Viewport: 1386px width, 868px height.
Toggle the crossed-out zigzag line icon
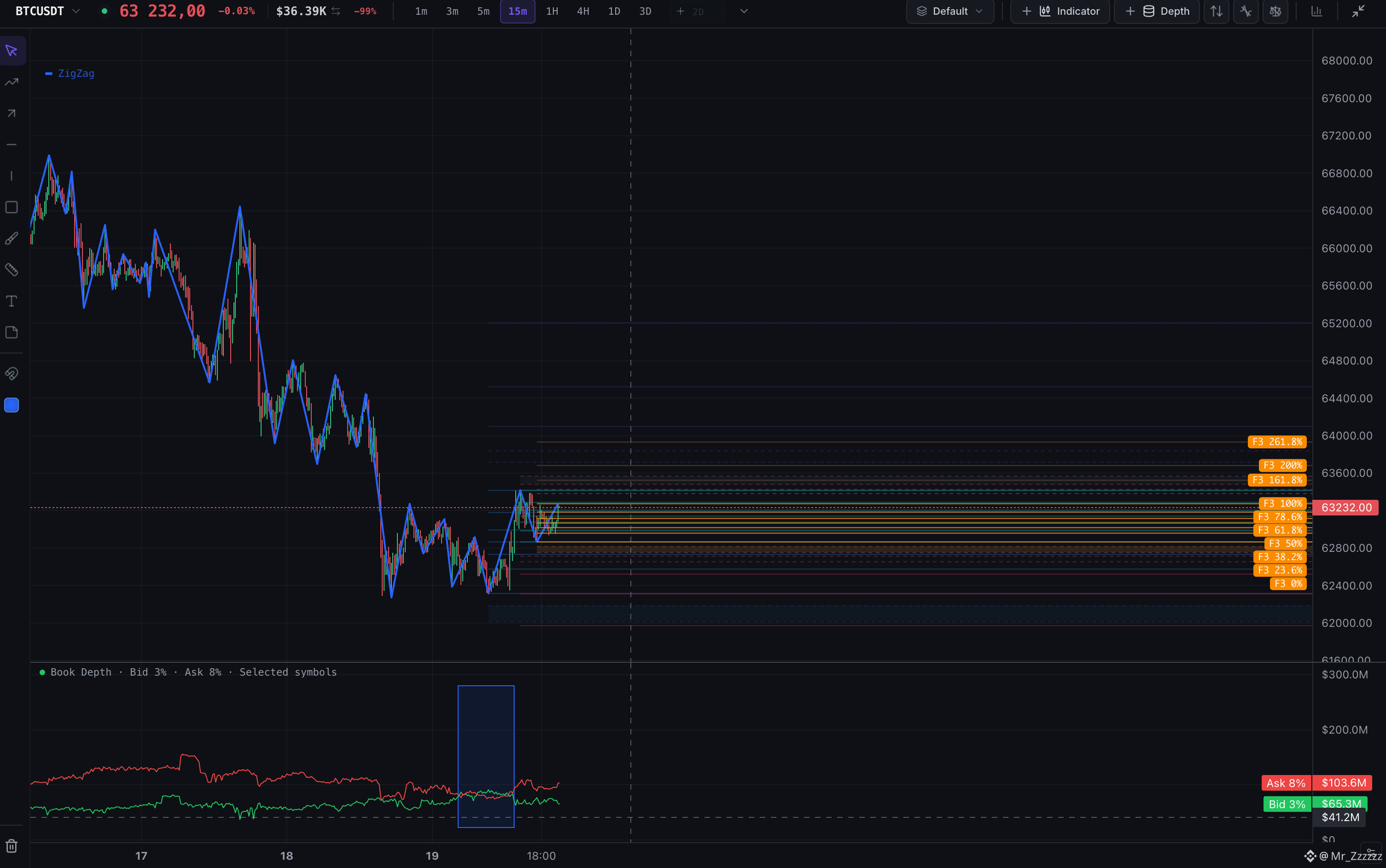pyautogui.click(x=1246, y=11)
